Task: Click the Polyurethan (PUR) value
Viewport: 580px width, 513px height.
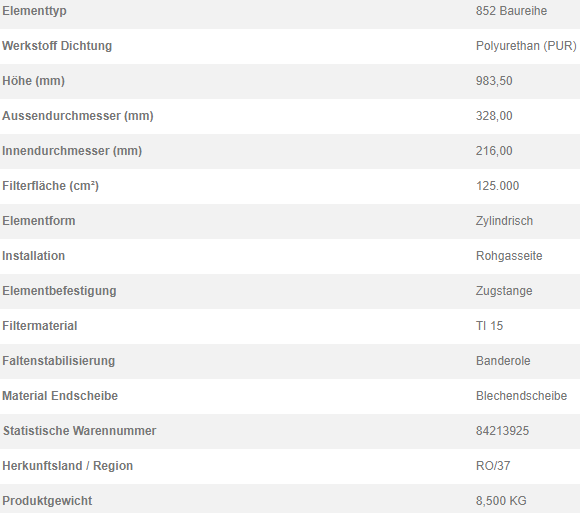Action: point(526,46)
